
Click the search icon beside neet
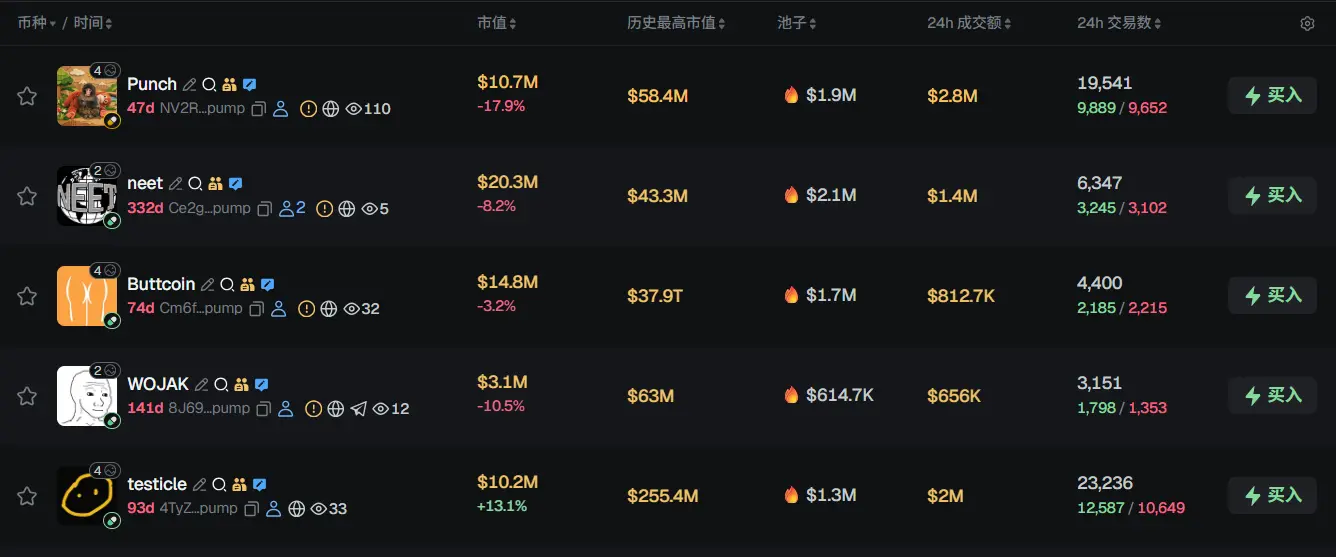click(x=195, y=184)
